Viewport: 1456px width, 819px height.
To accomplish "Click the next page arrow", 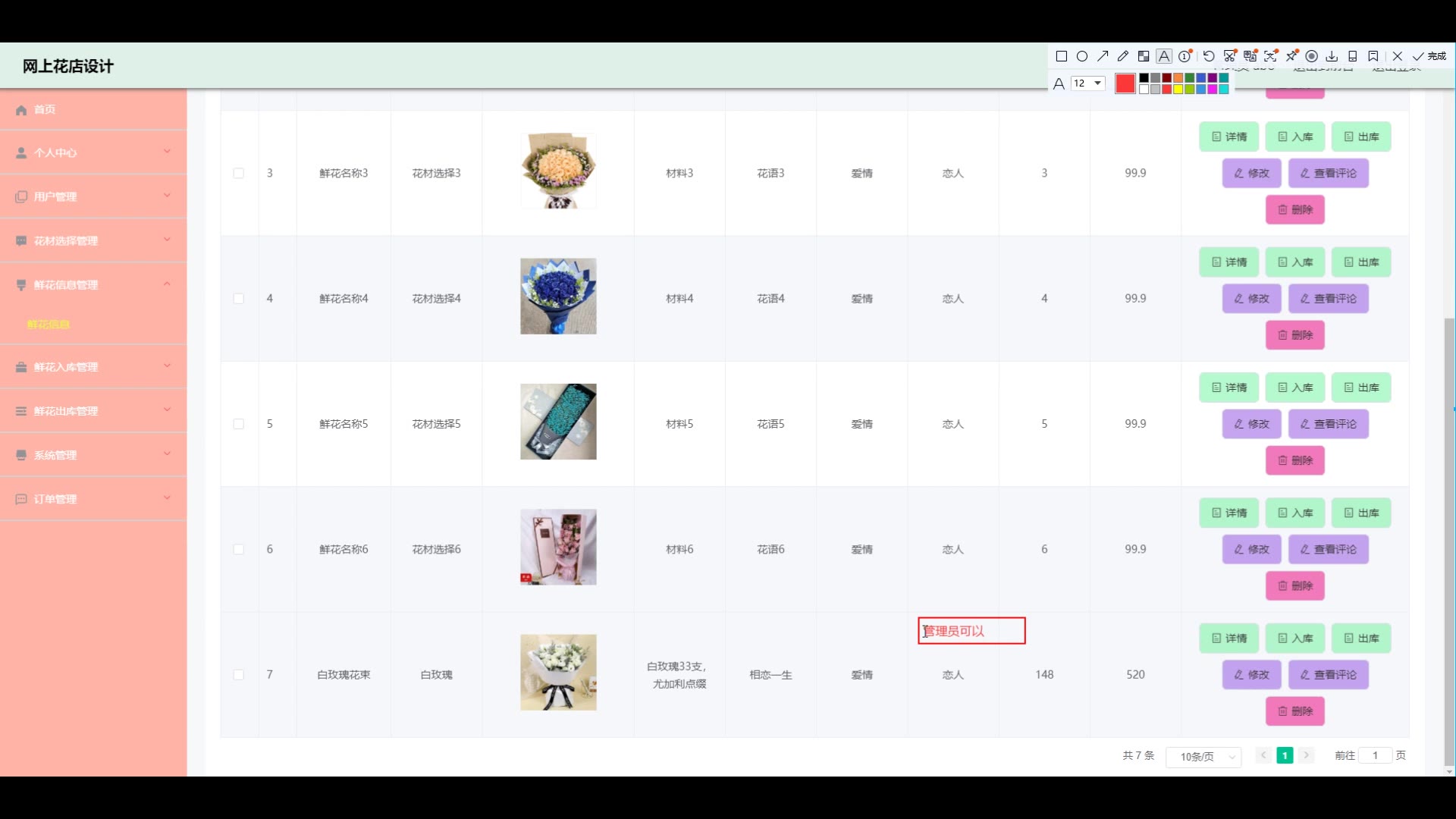I will point(1306,755).
